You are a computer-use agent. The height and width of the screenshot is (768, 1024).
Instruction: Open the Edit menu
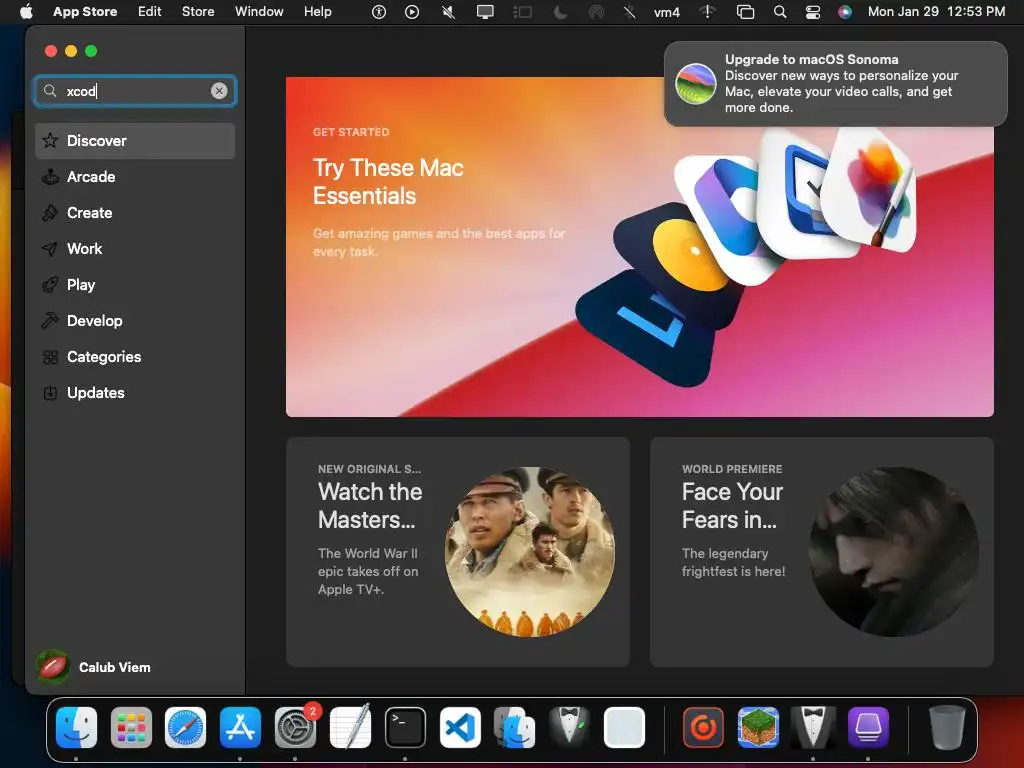[150, 12]
